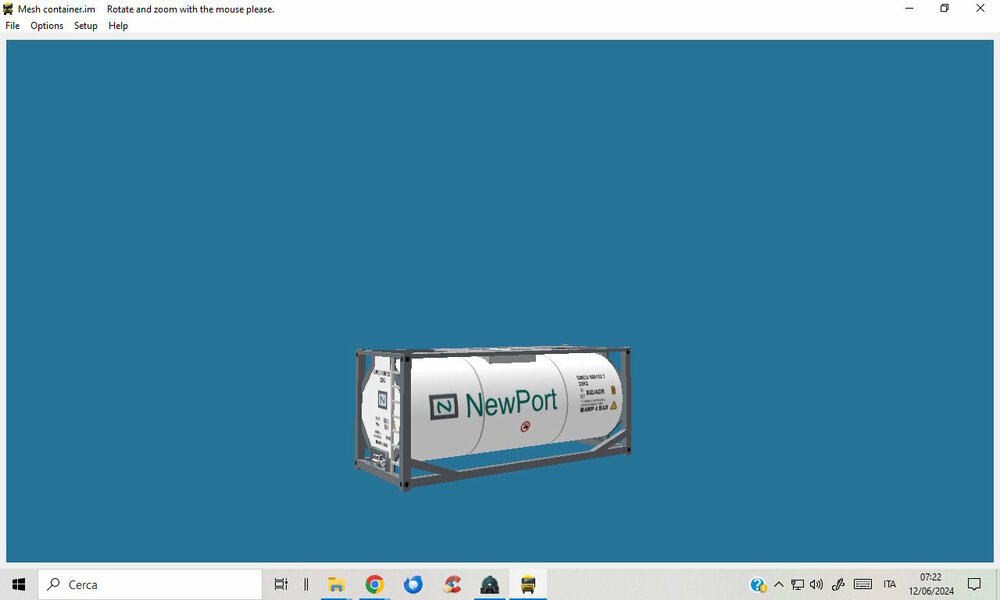Click the Cerca search box
This screenshot has width=1000, height=600.
point(150,584)
